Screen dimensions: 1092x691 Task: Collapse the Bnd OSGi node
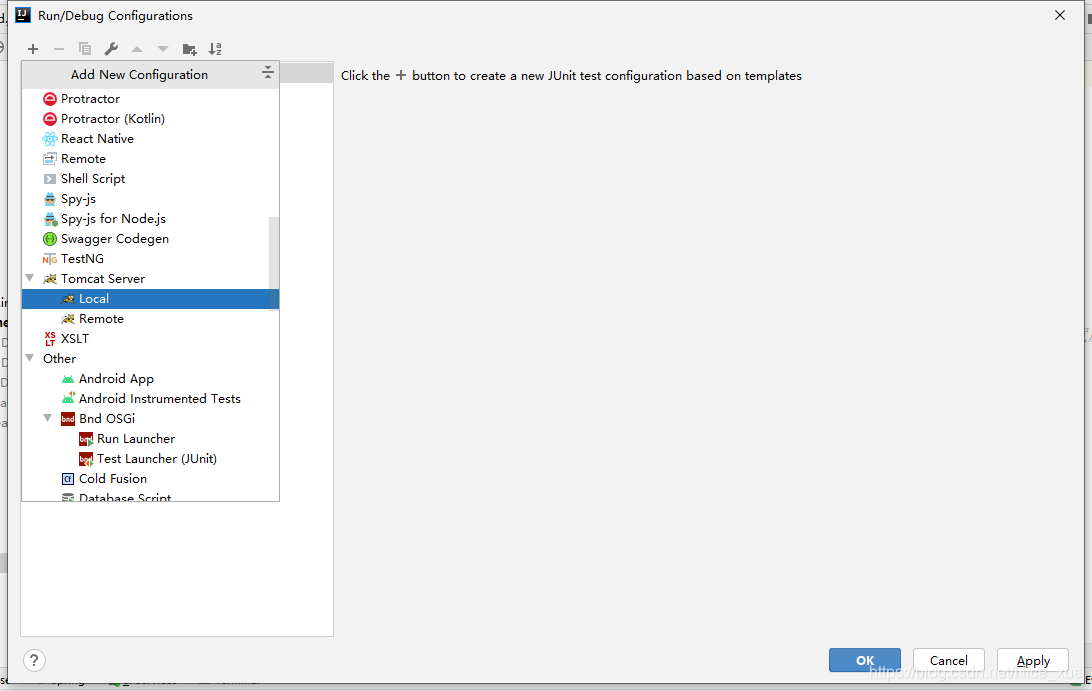[x=48, y=418]
